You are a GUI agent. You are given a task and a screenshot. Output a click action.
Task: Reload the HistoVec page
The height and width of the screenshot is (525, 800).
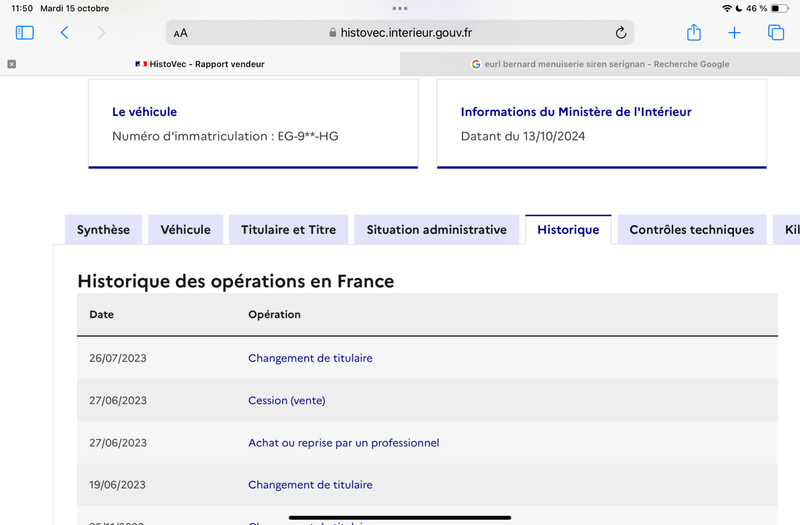tap(620, 33)
